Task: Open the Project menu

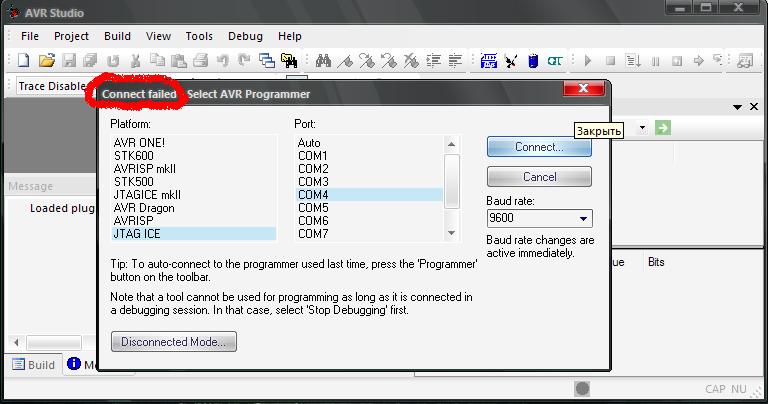Action: point(72,36)
